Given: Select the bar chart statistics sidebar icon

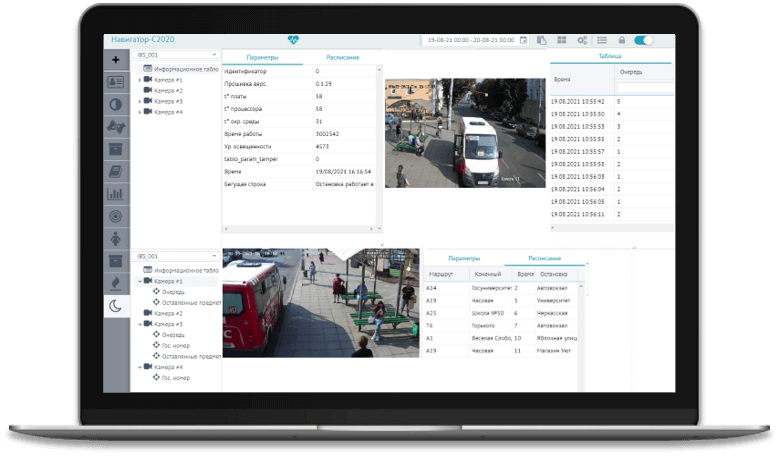Looking at the screenshot, I should coord(116,193).
